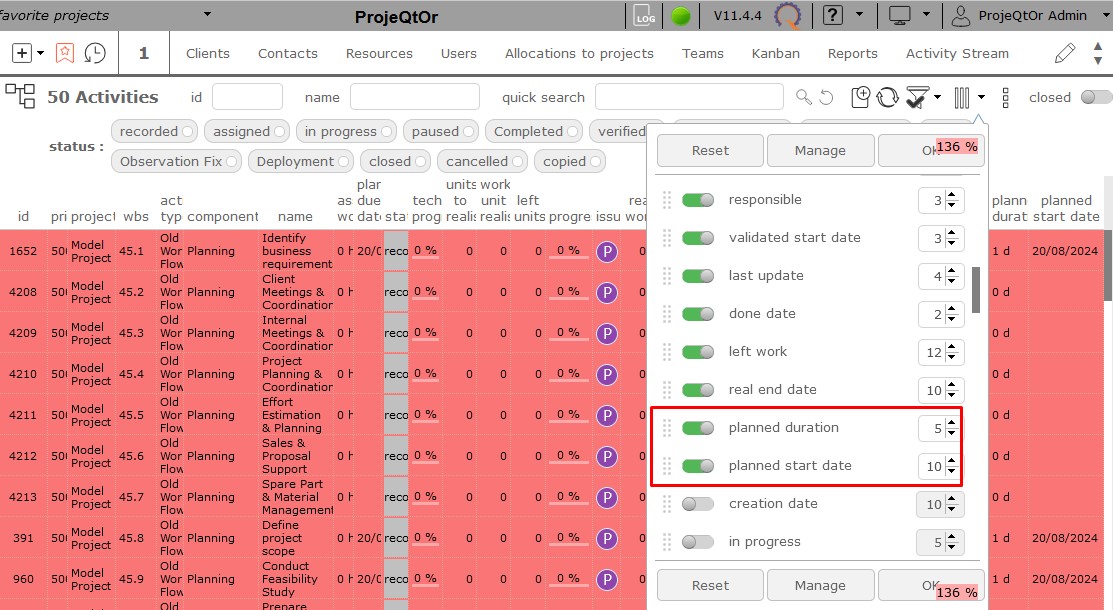Click the three-squares extra menu icon
The height and width of the screenshot is (610, 1113).
1005,97
